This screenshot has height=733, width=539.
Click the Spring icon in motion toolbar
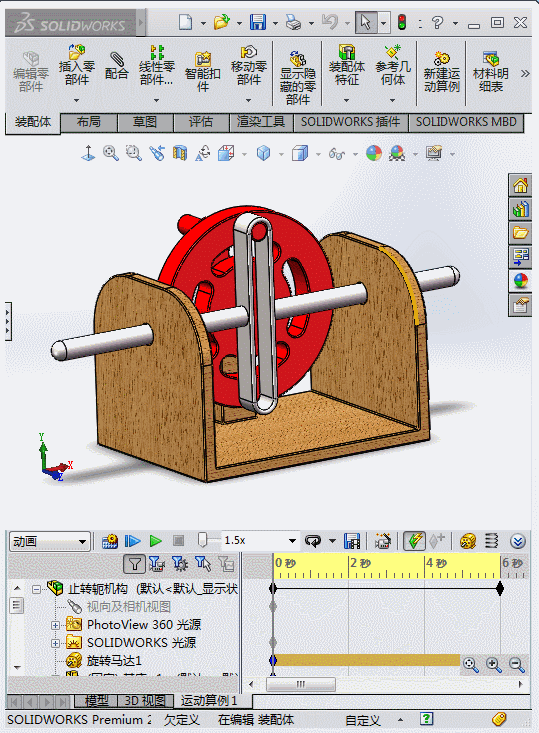pos(491,541)
